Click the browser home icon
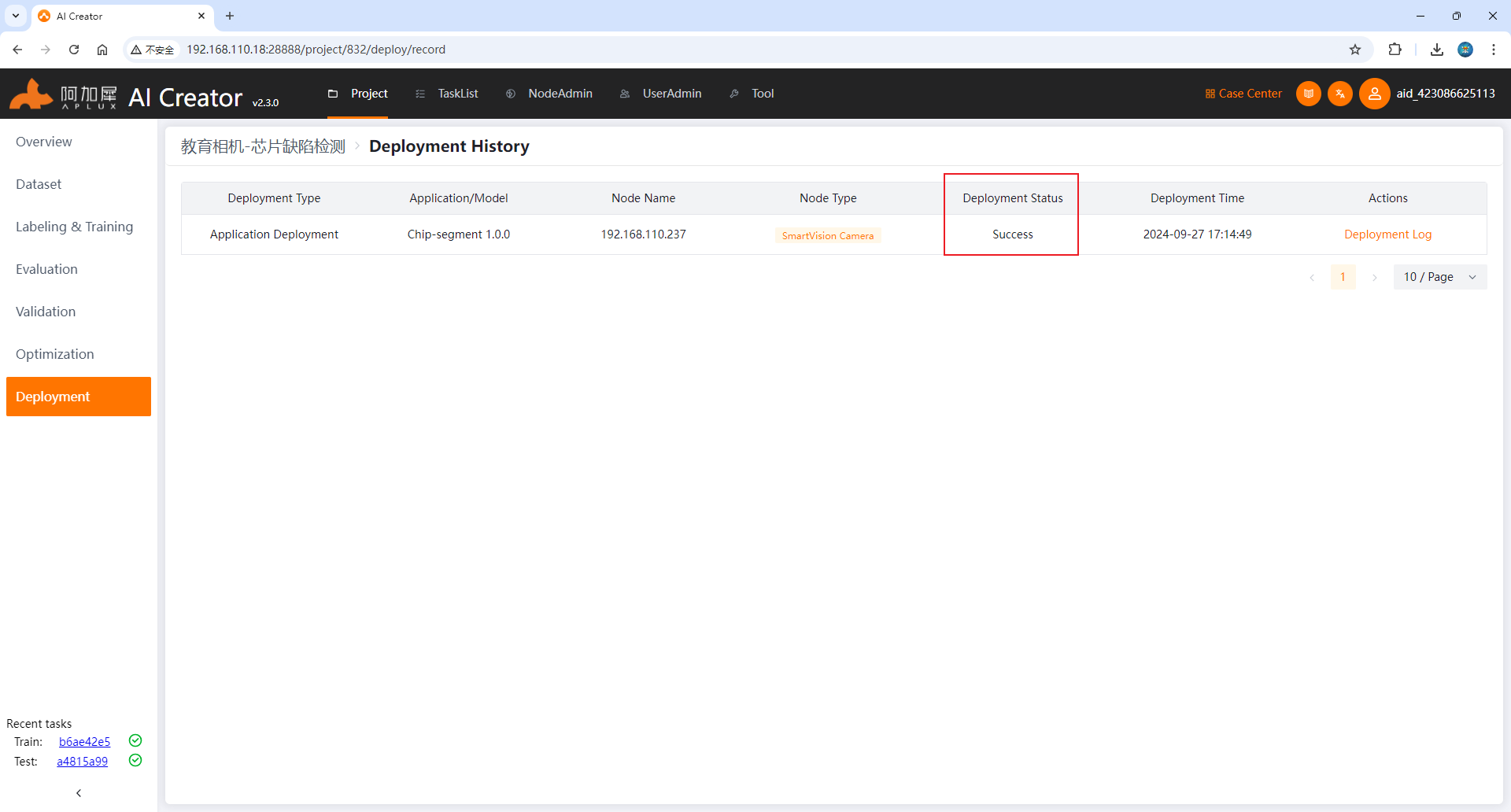 point(102,50)
